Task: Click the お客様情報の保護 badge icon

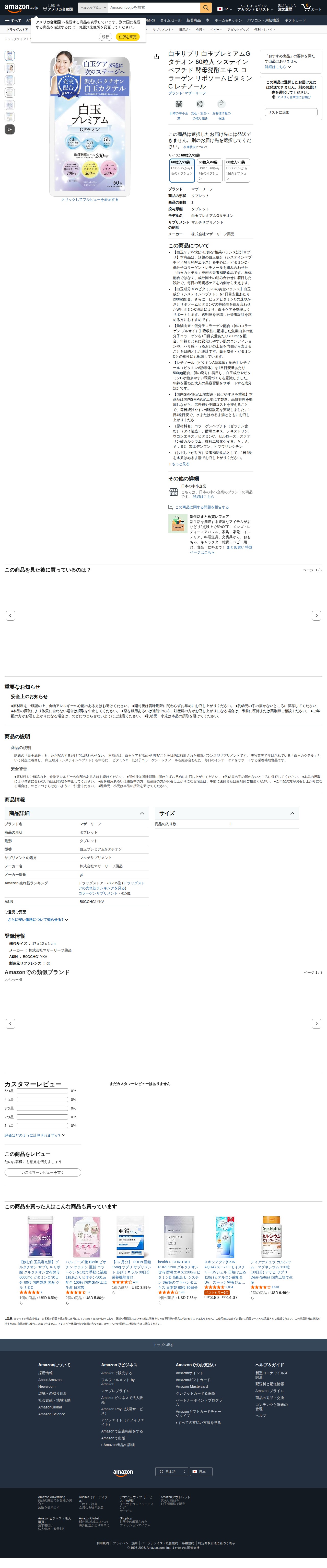Action: coord(221,104)
